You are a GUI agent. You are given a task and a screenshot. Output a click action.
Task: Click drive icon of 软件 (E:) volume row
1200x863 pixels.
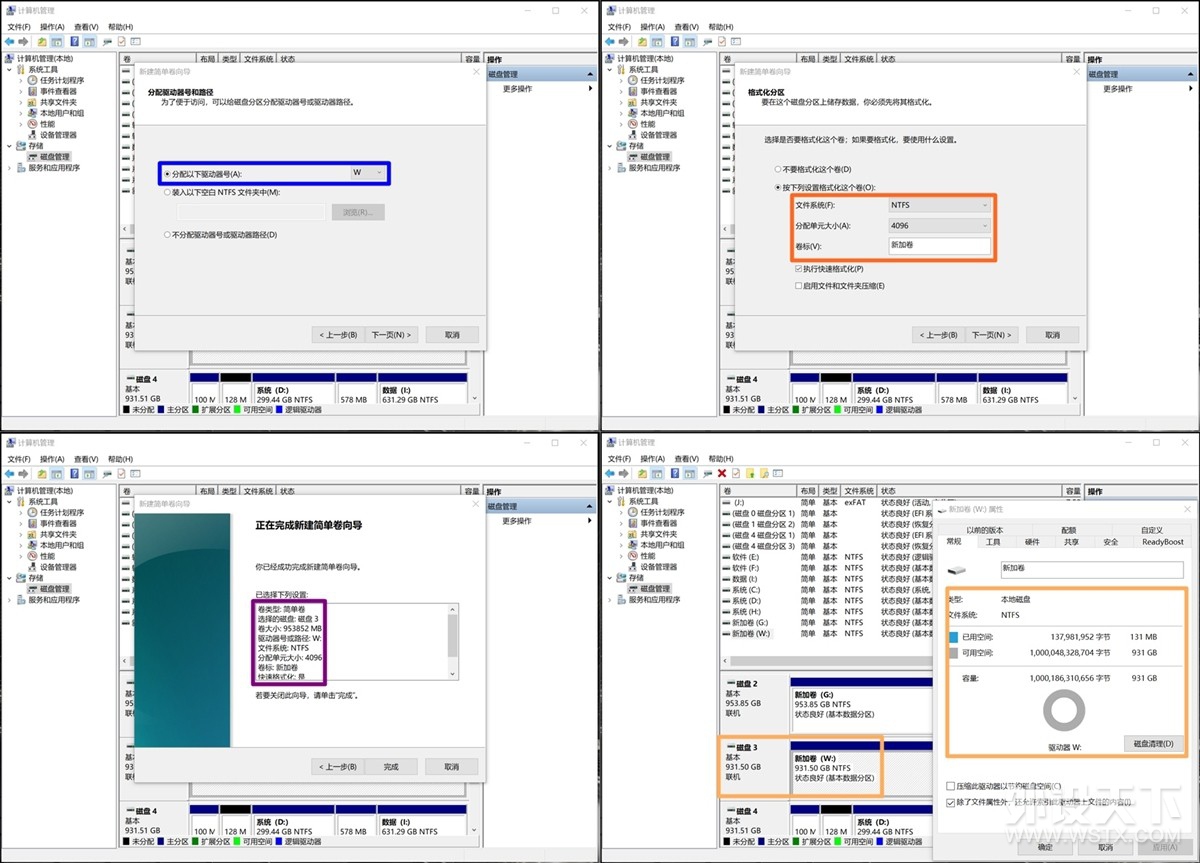click(x=727, y=557)
